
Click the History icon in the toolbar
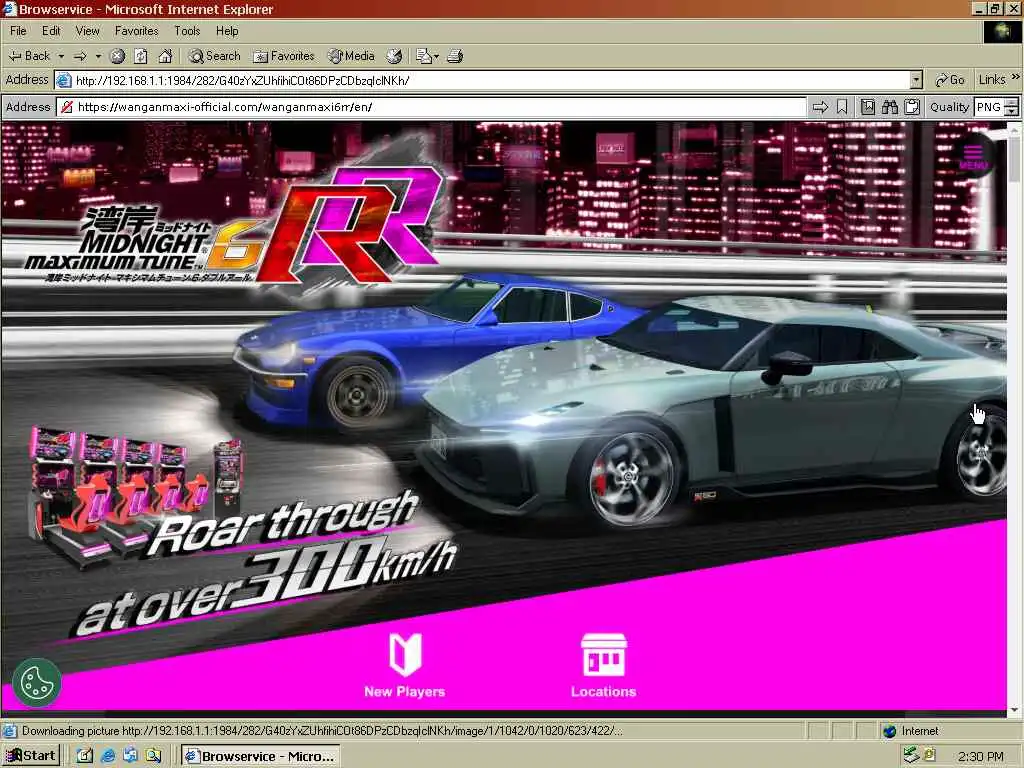[x=394, y=56]
